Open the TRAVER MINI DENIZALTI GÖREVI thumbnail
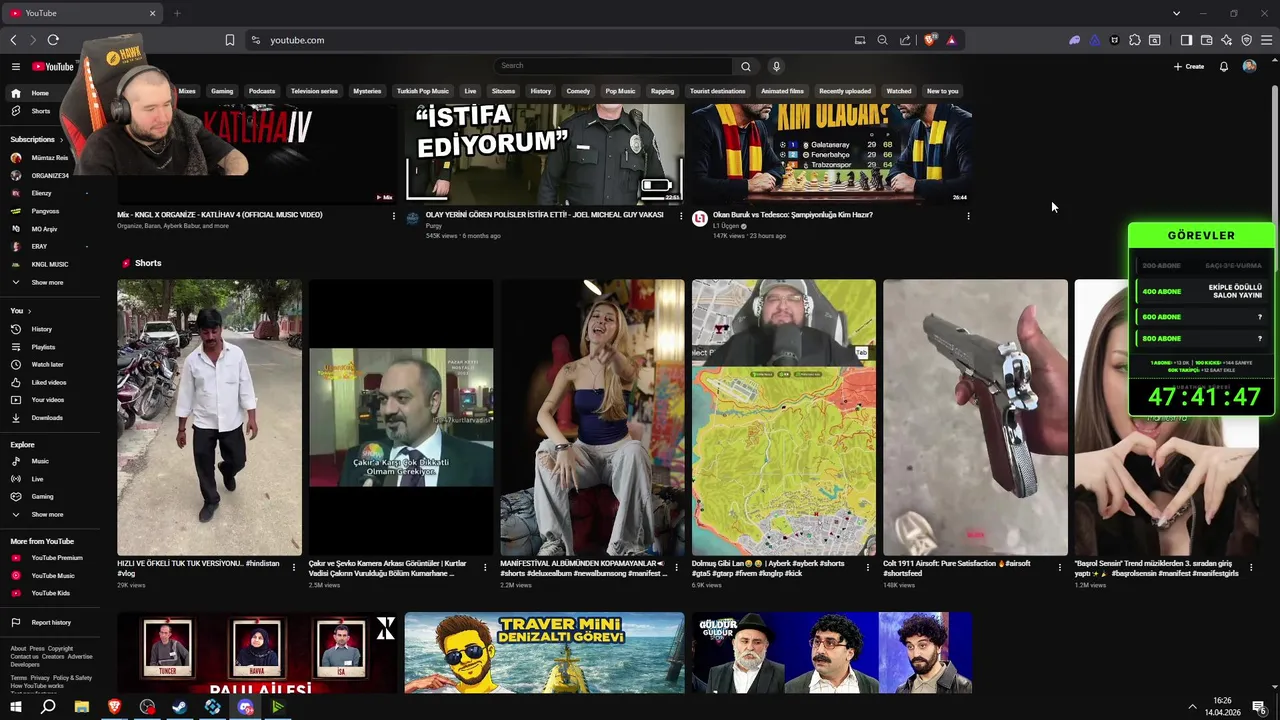Image resolution: width=1280 pixels, height=720 pixels. point(544,653)
